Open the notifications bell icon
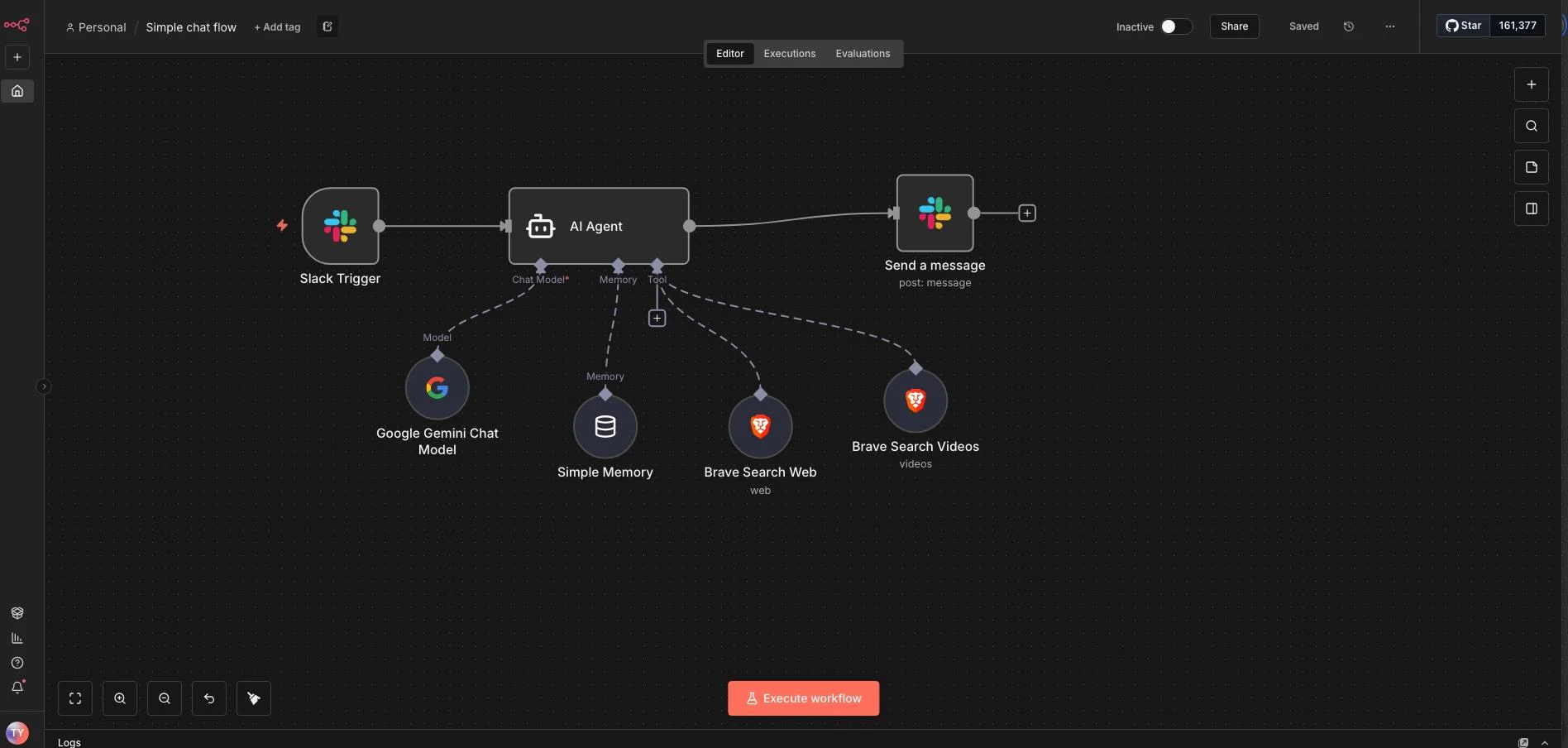The image size is (1568, 748). (x=17, y=688)
